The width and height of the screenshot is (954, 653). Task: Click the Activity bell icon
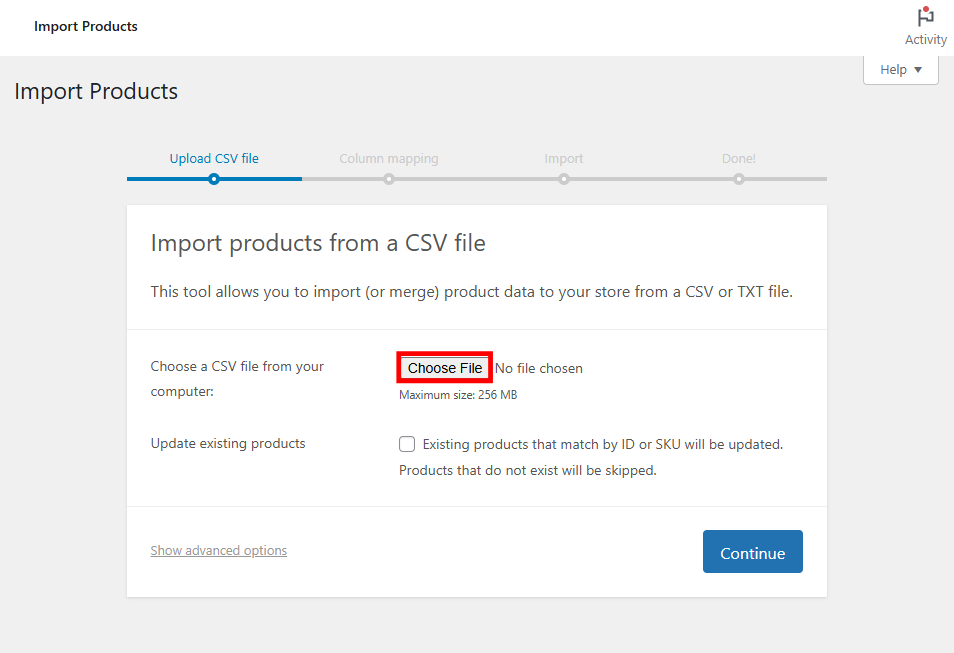pos(924,15)
